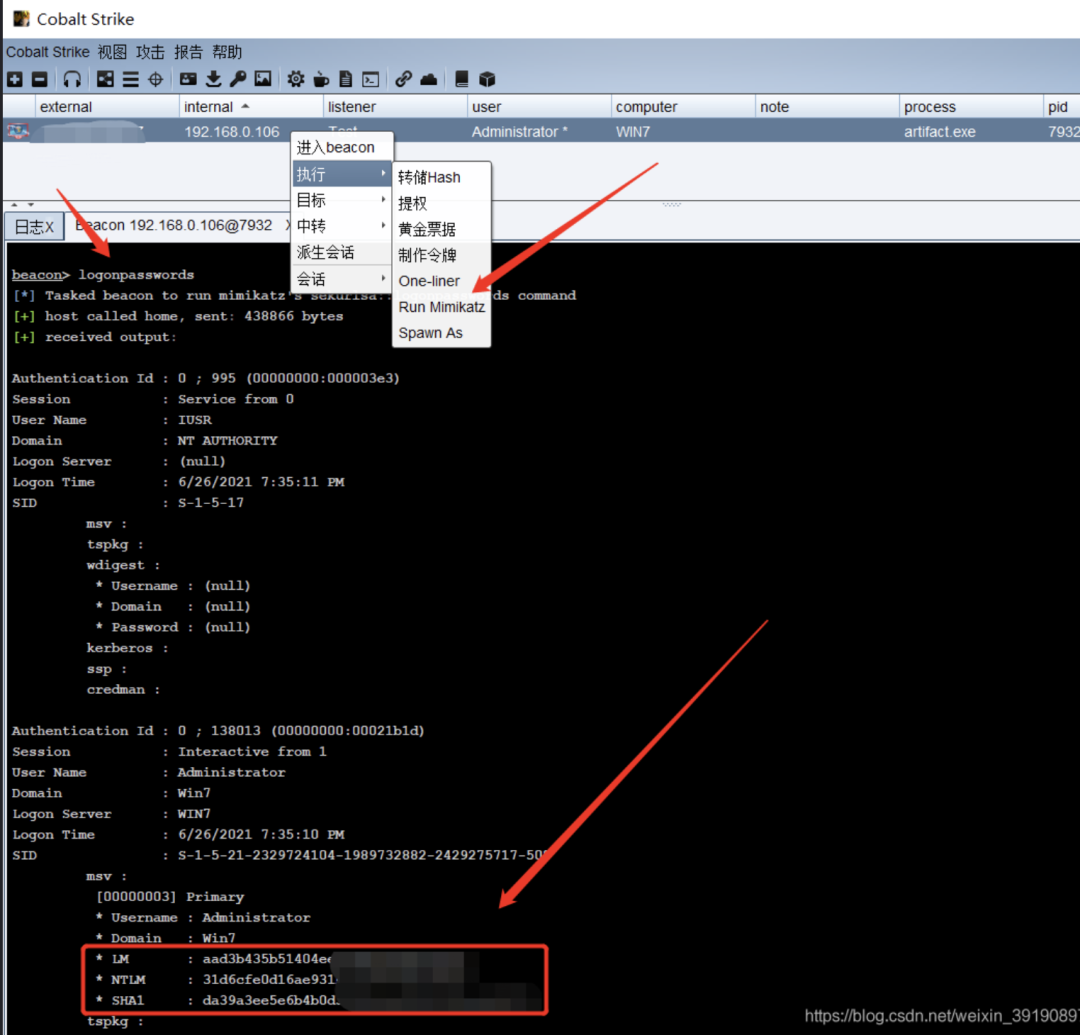Choose One-liner from submenu
Image resolution: width=1080 pixels, height=1035 pixels.
(x=442, y=281)
